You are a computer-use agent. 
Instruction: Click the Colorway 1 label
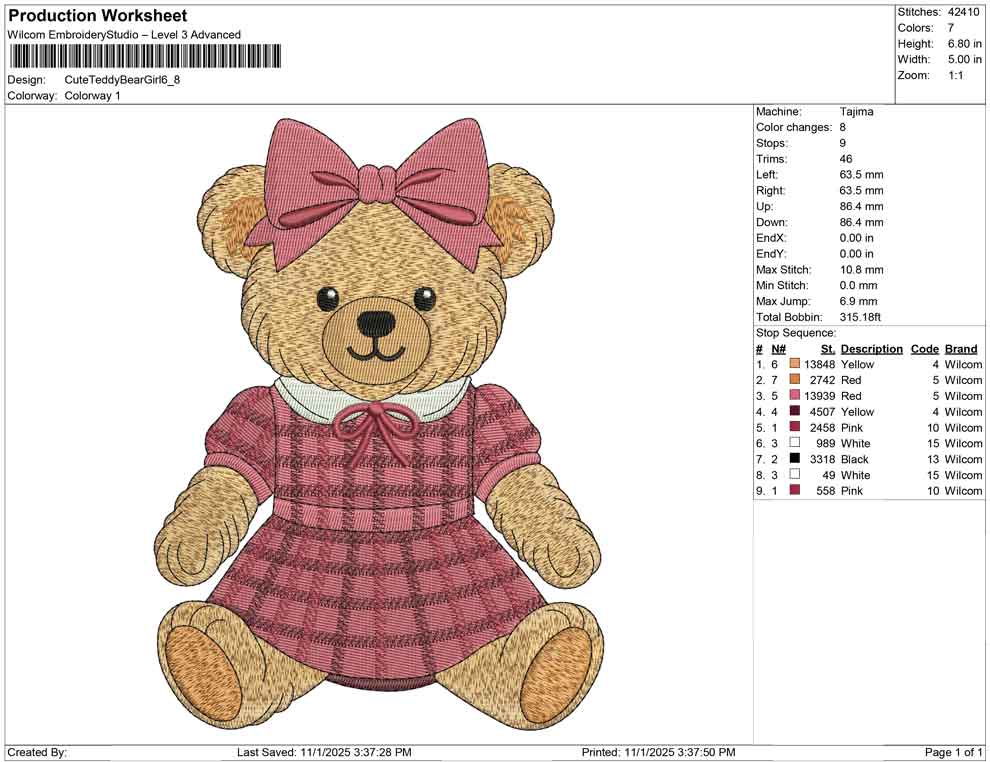(92, 96)
